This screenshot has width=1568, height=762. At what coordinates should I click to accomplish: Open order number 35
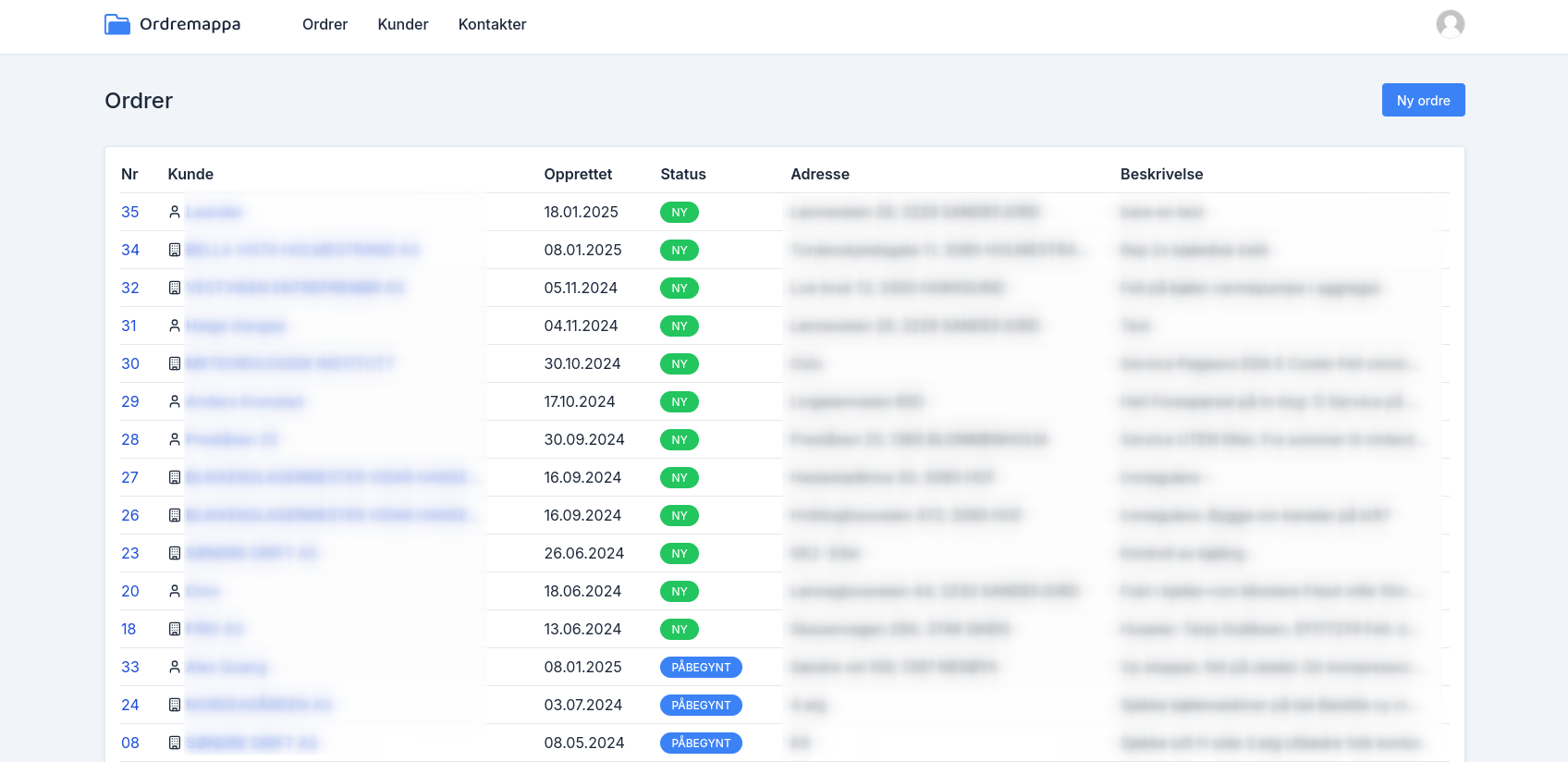pyautogui.click(x=130, y=213)
